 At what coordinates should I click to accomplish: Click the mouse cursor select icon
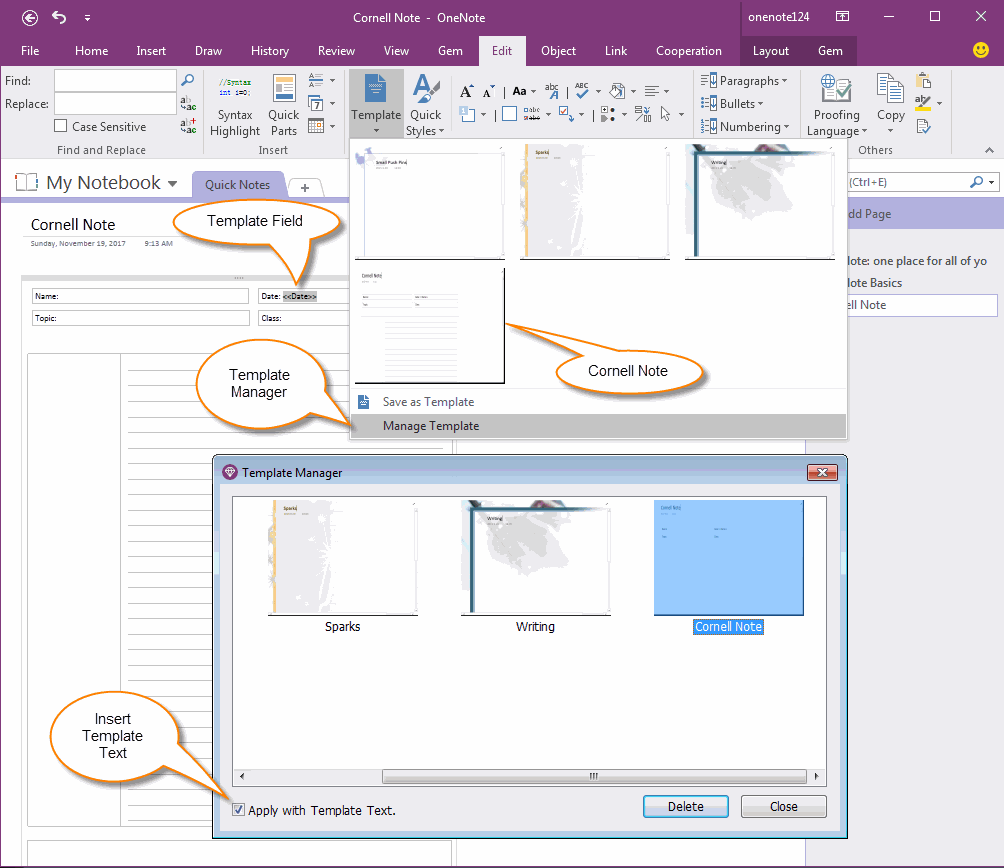pyautogui.click(x=665, y=115)
